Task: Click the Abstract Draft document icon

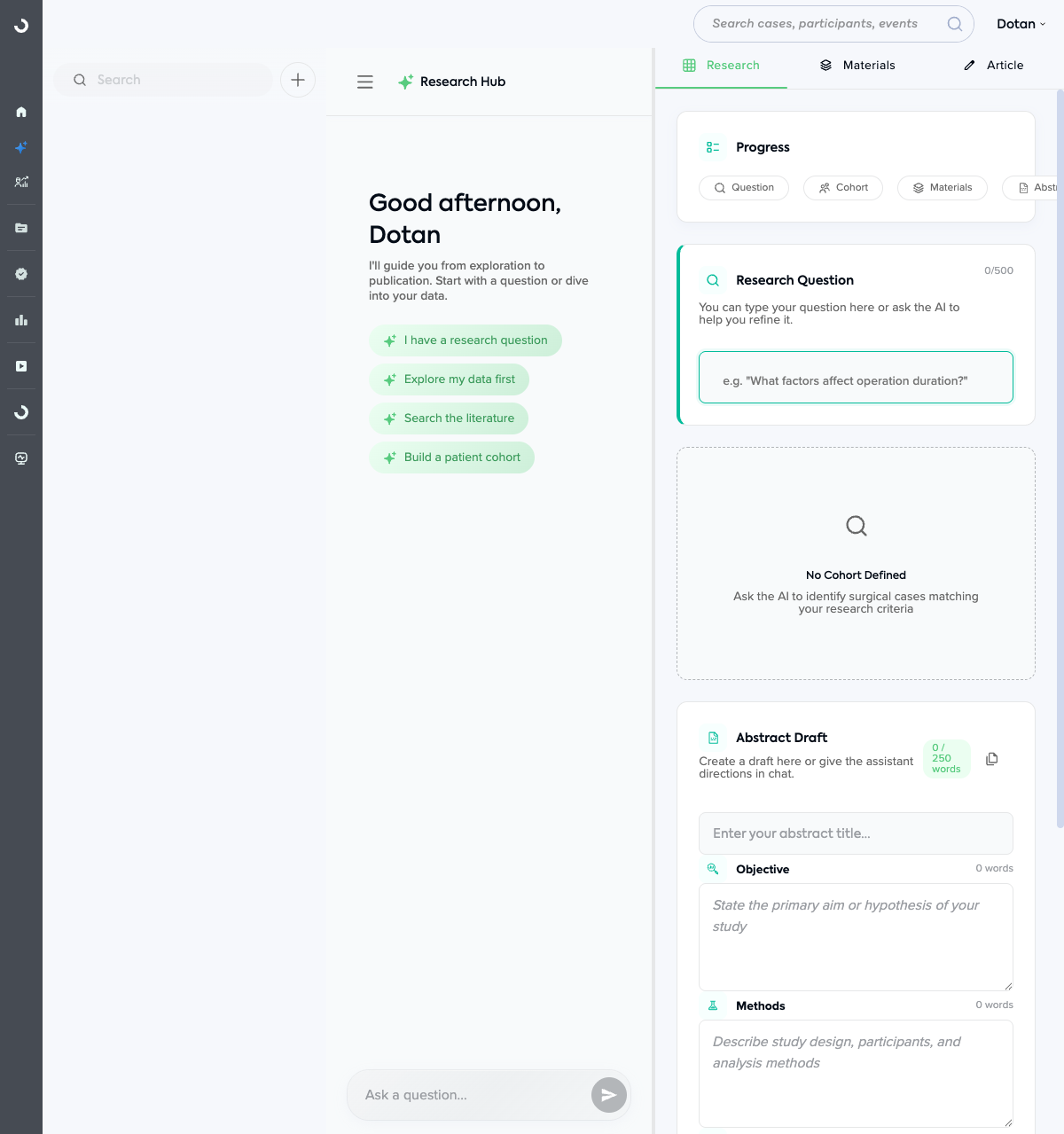Action: pos(713,738)
